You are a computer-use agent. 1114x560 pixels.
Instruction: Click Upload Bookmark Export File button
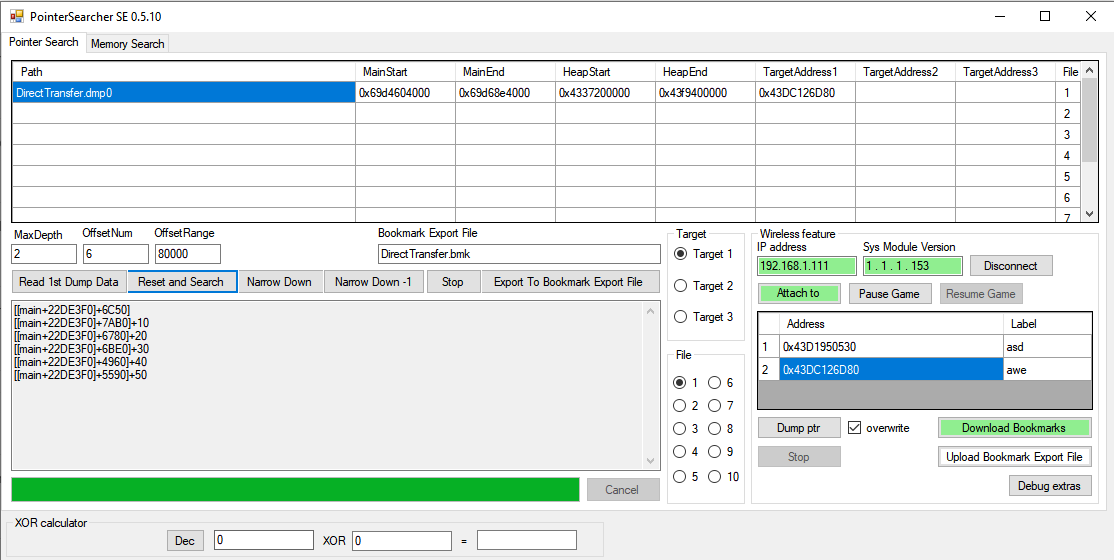[1015, 457]
